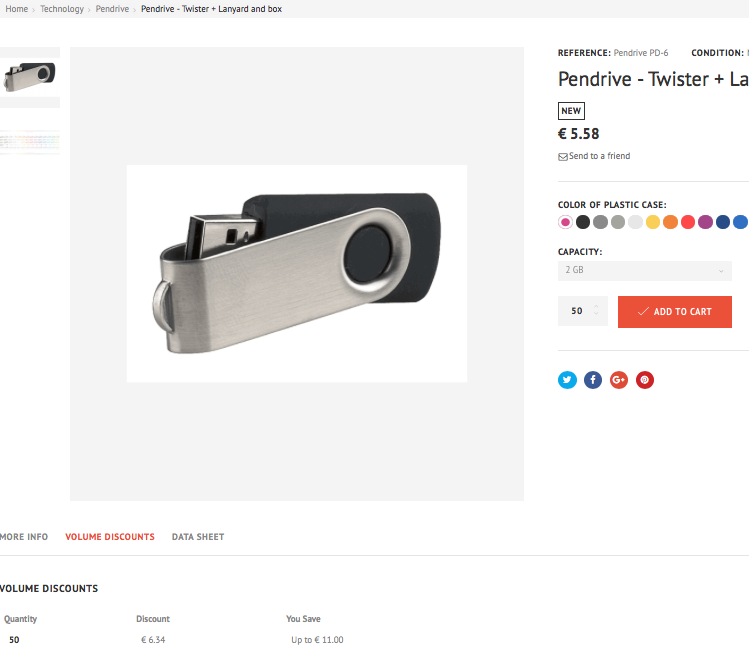
Task: Share on Google Plus icon
Action: [619, 380]
